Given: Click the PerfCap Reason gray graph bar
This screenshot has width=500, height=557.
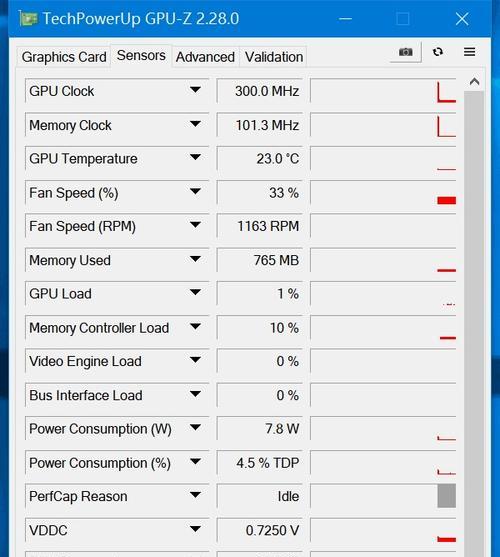Looking at the screenshot, I should pos(447,496).
